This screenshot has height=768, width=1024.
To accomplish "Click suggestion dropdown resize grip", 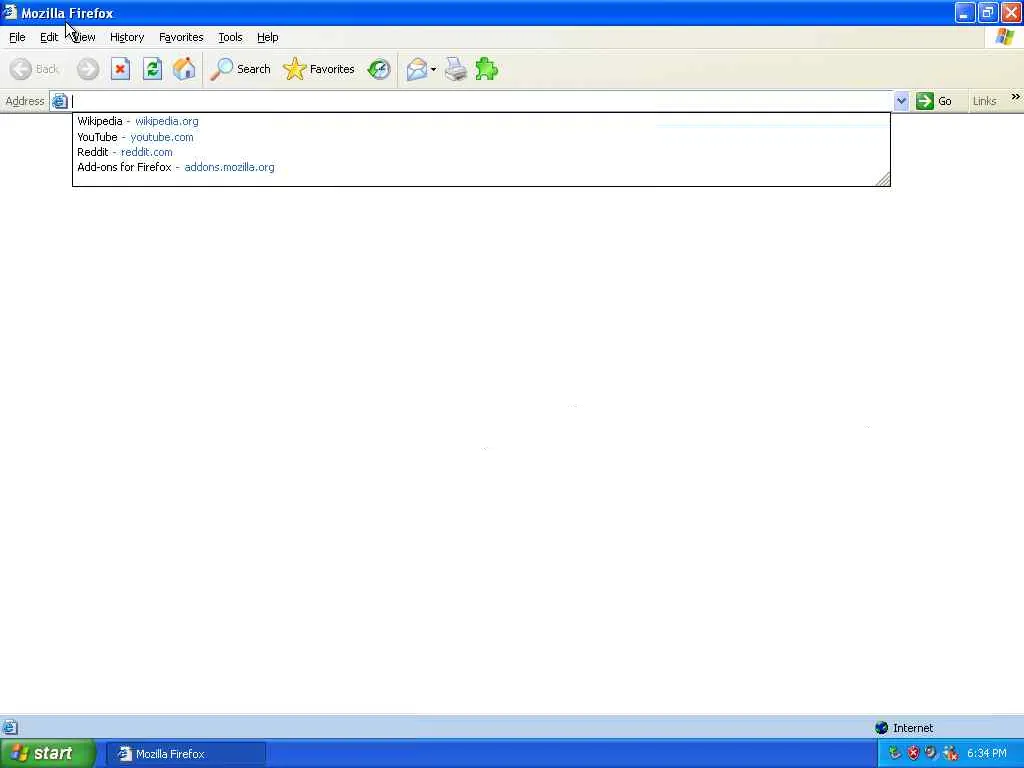I will pyautogui.click(x=882, y=179).
